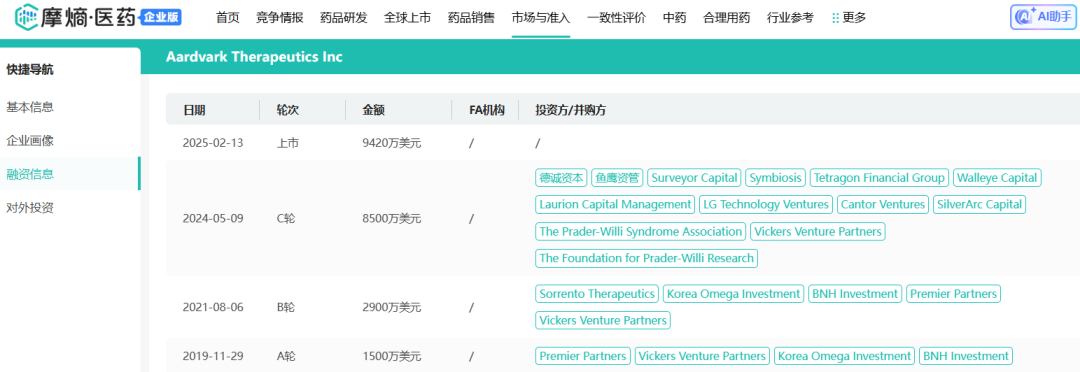The width and height of the screenshot is (1080, 372).
Task: Click the 日期 column header
Action: [x=194, y=110]
